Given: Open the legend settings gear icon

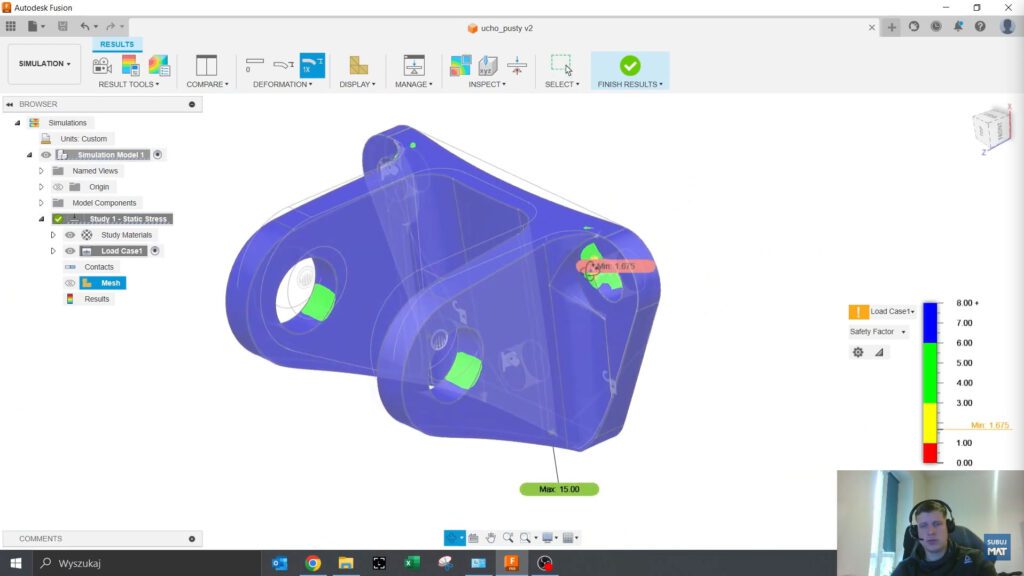Looking at the screenshot, I should pos(858,352).
